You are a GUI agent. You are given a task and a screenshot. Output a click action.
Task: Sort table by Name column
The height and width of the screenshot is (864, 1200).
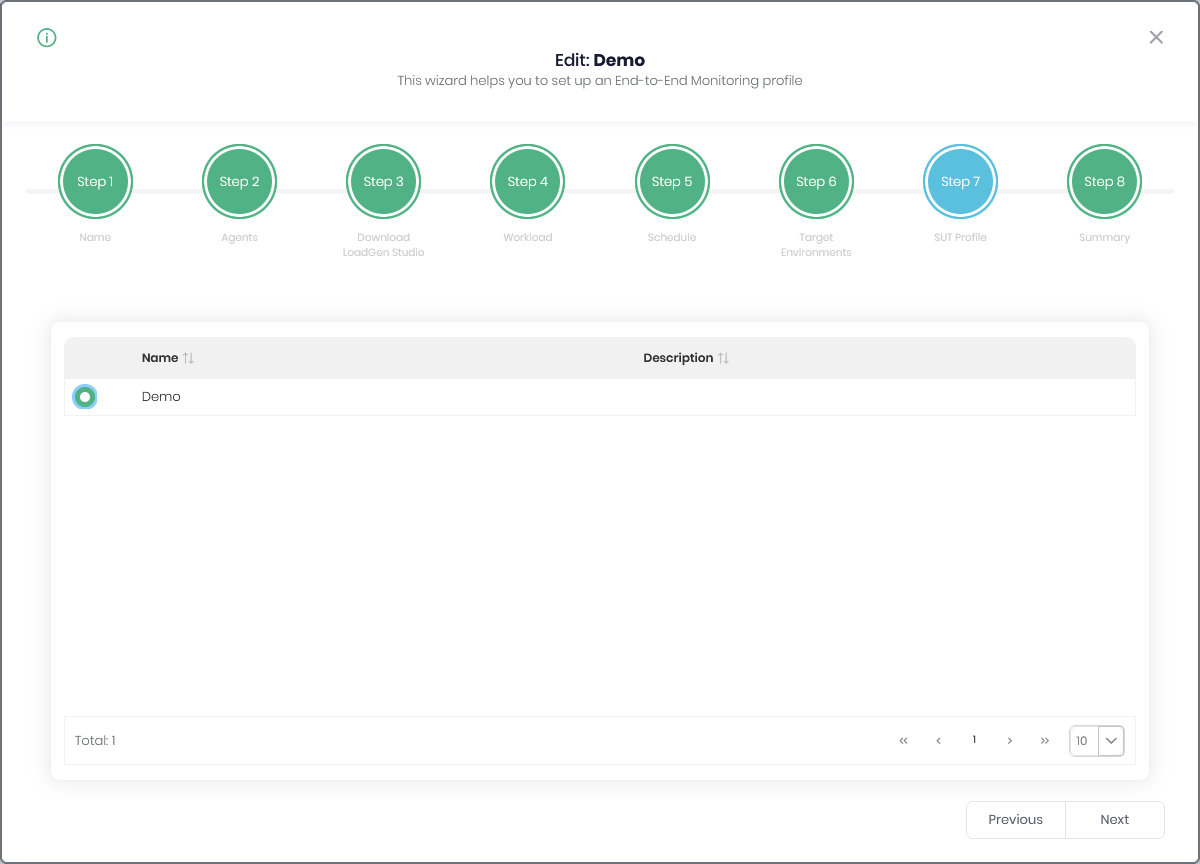(188, 358)
